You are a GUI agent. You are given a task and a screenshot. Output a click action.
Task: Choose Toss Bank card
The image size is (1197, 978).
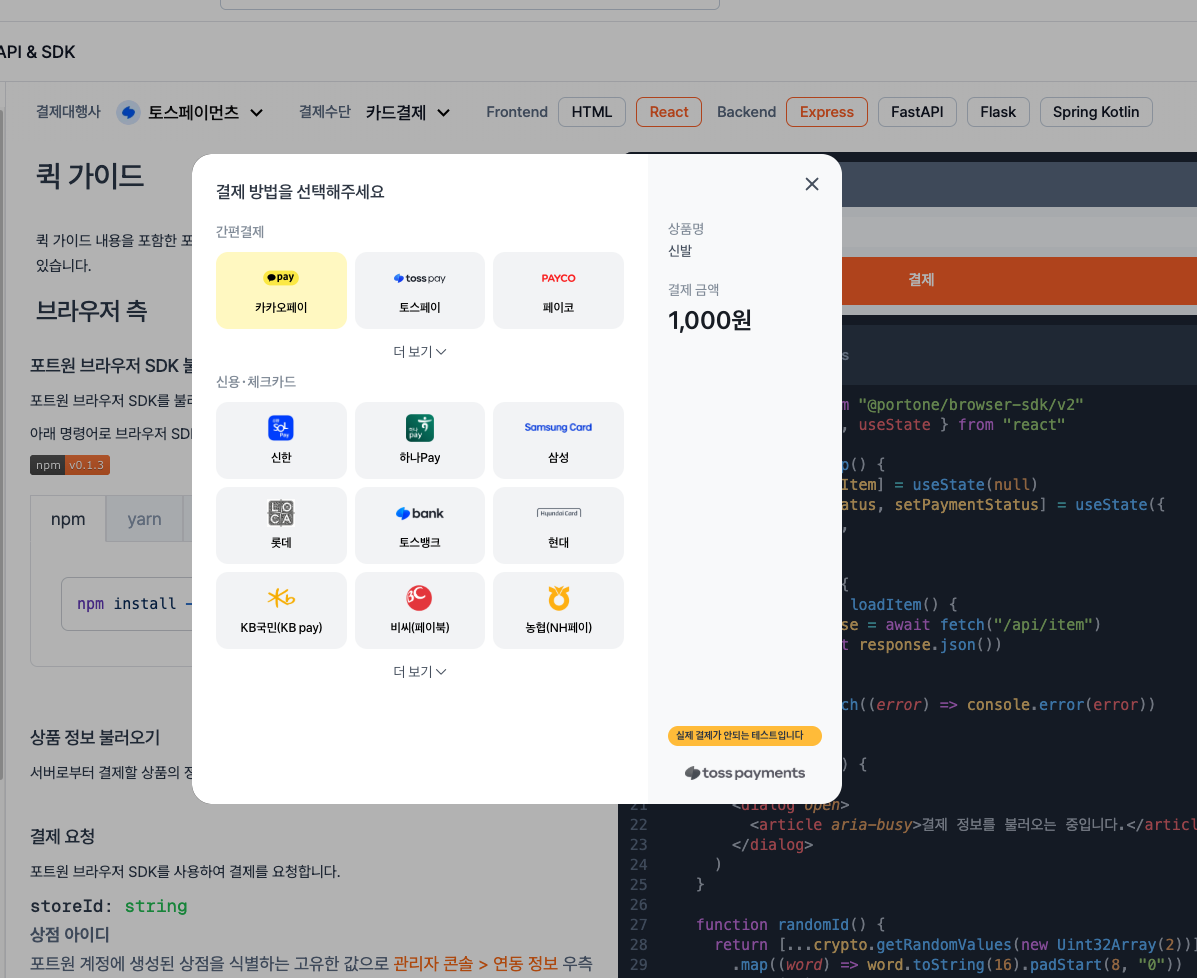pos(420,525)
